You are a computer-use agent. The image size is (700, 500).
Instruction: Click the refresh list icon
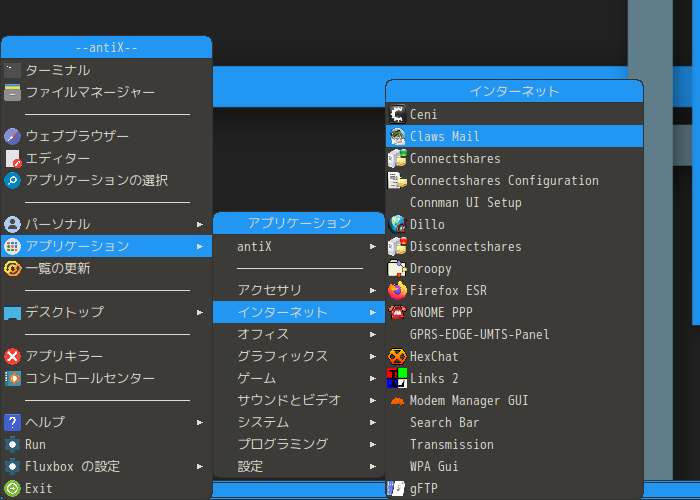coord(12,268)
